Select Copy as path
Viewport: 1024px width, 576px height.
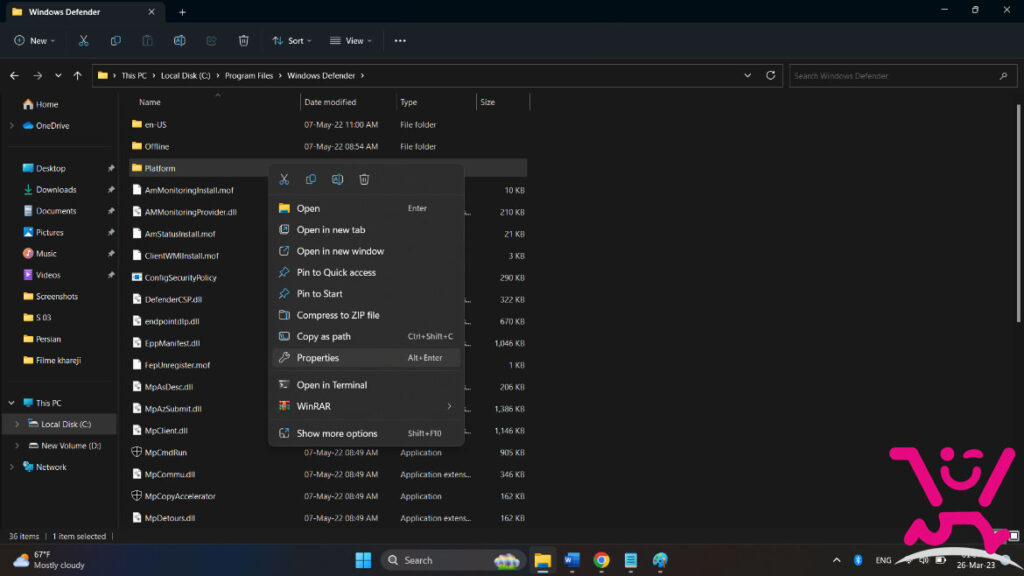[366, 336]
